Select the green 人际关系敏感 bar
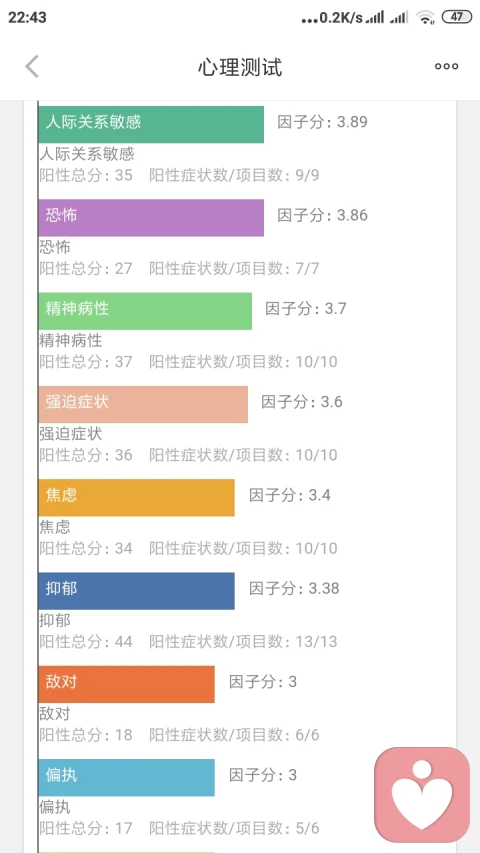 (x=151, y=125)
